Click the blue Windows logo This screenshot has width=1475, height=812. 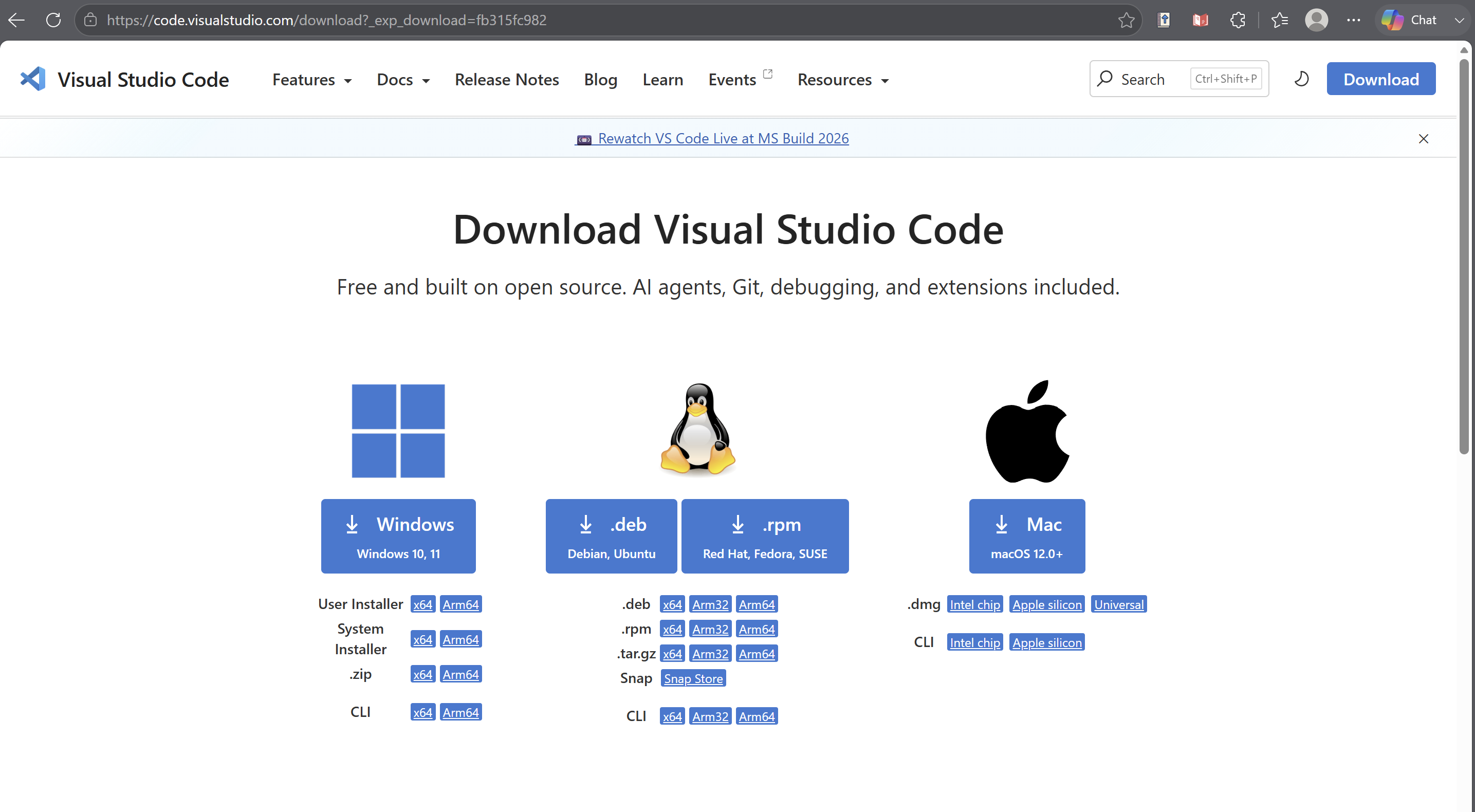click(398, 431)
